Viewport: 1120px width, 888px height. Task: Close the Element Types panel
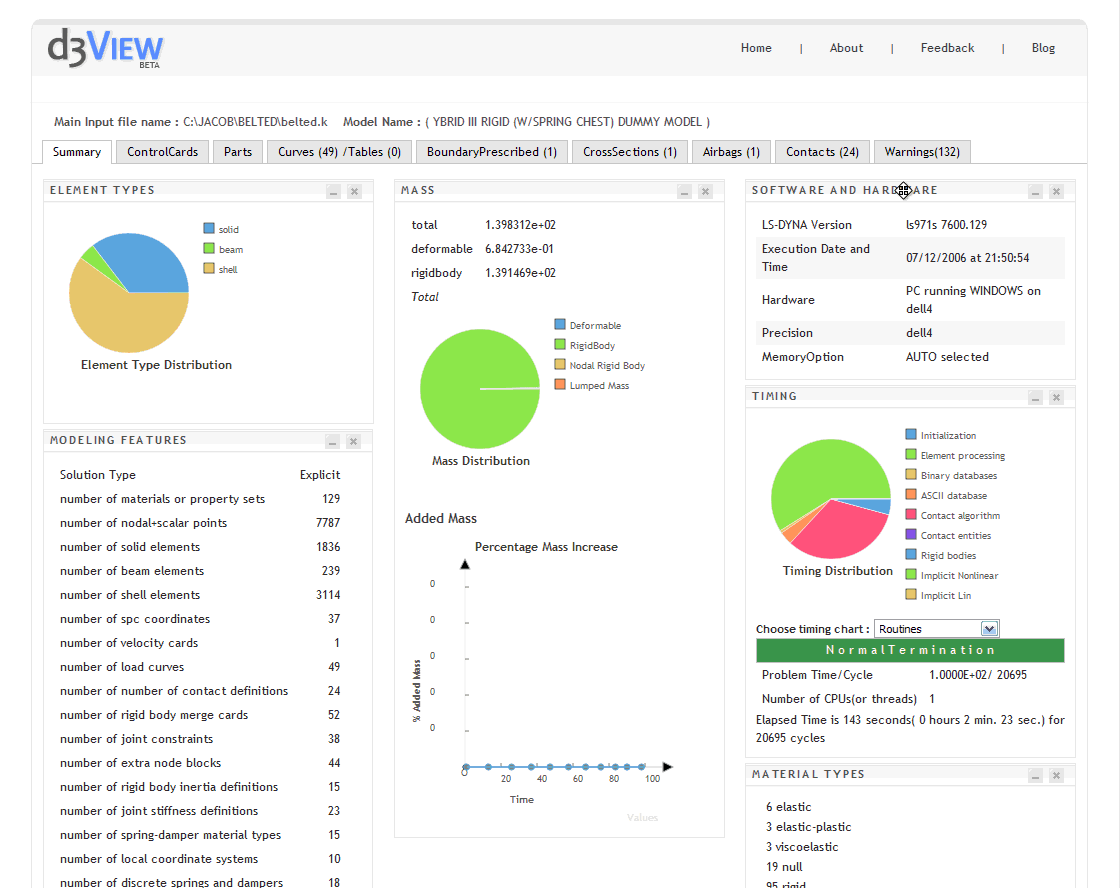pos(354,191)
